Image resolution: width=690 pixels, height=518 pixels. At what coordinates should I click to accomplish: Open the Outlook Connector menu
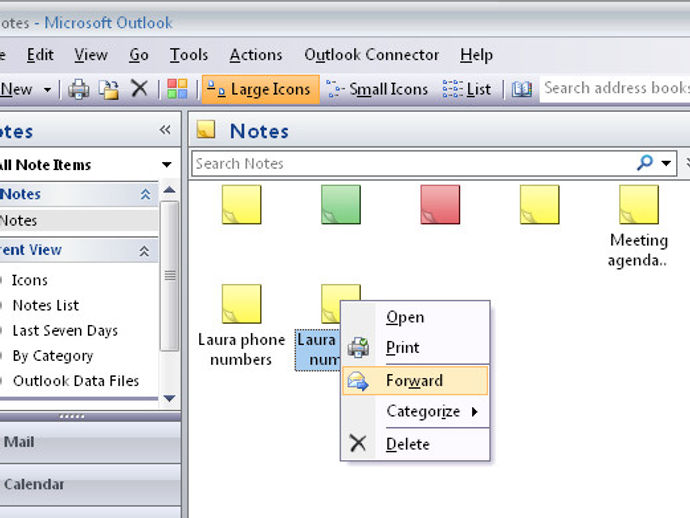coord(372,55)
